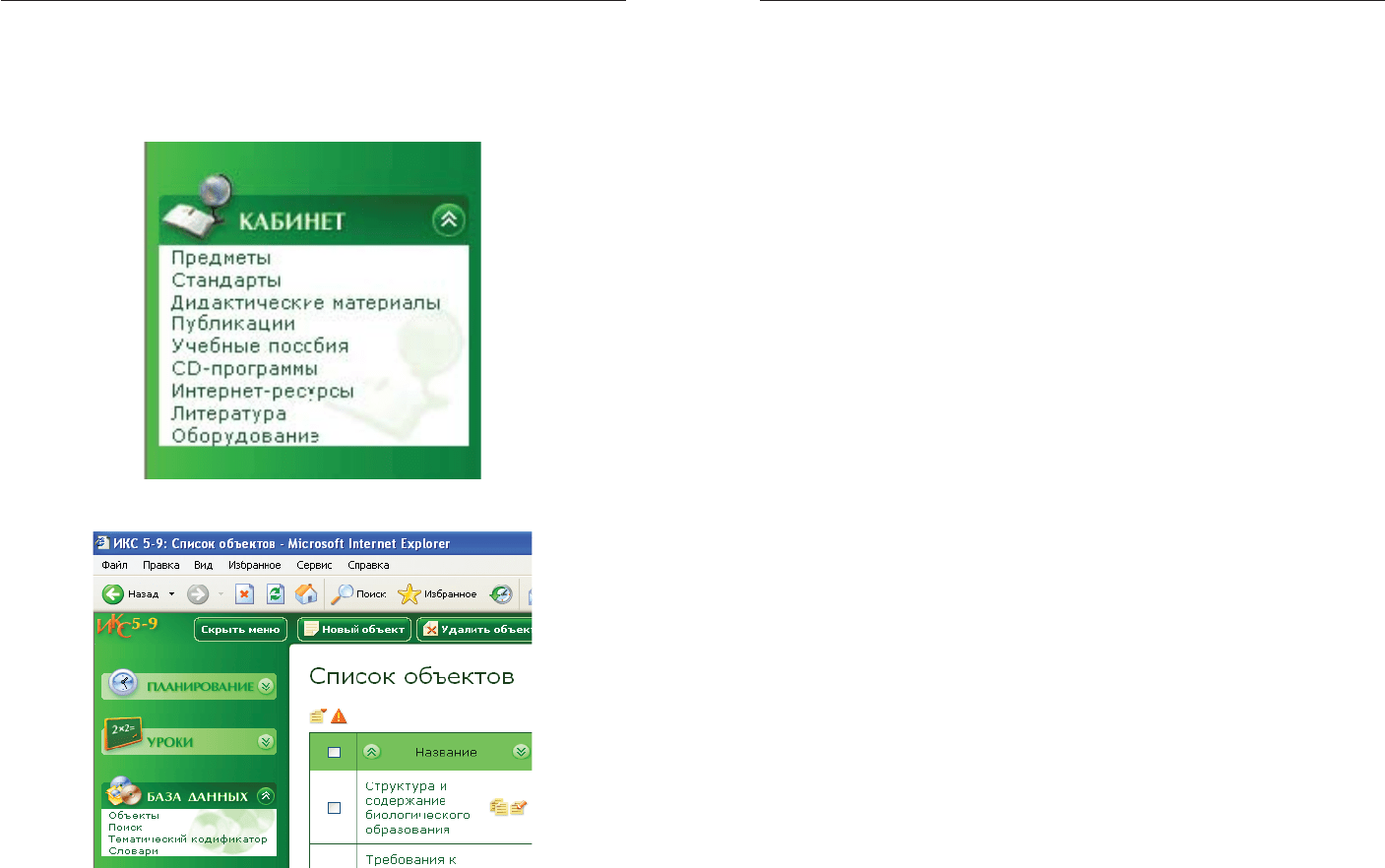The image size is (1385, 868).
Task: Click the БАЗА ДАННЫХ discs icon
Action: click(124, 790)
